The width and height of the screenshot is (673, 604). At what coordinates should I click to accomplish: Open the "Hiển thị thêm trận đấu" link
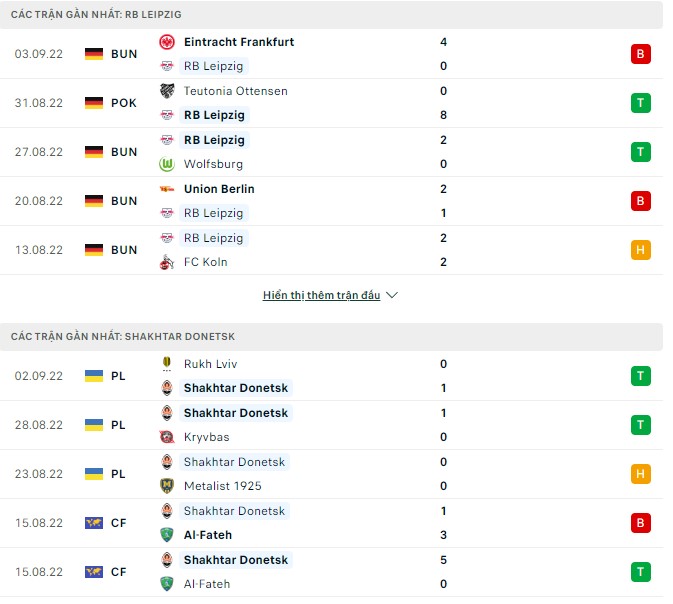pyautogui.click(x=321, y=296)
